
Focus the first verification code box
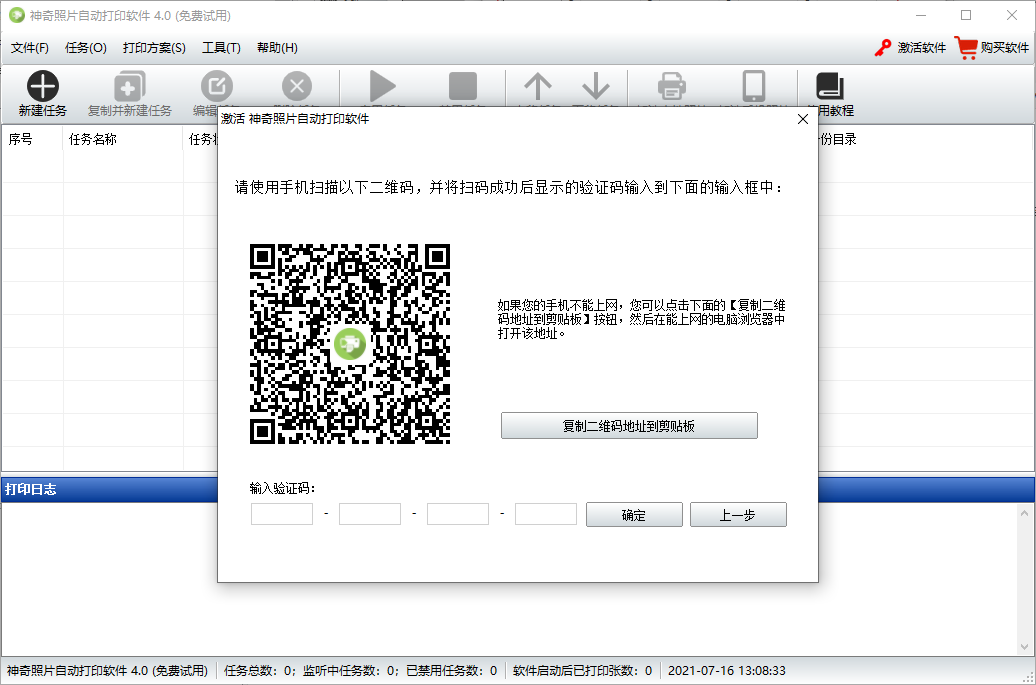click(x=282, y=514)
